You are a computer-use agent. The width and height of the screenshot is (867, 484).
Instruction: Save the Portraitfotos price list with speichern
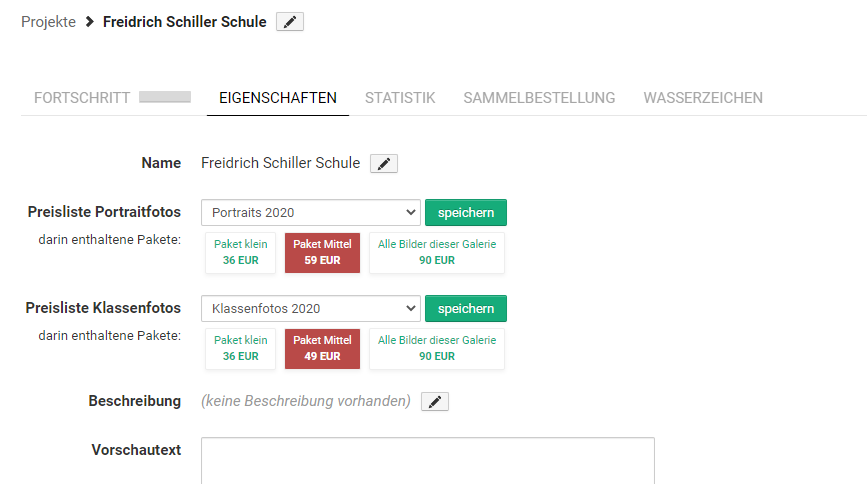click(466, 213)
